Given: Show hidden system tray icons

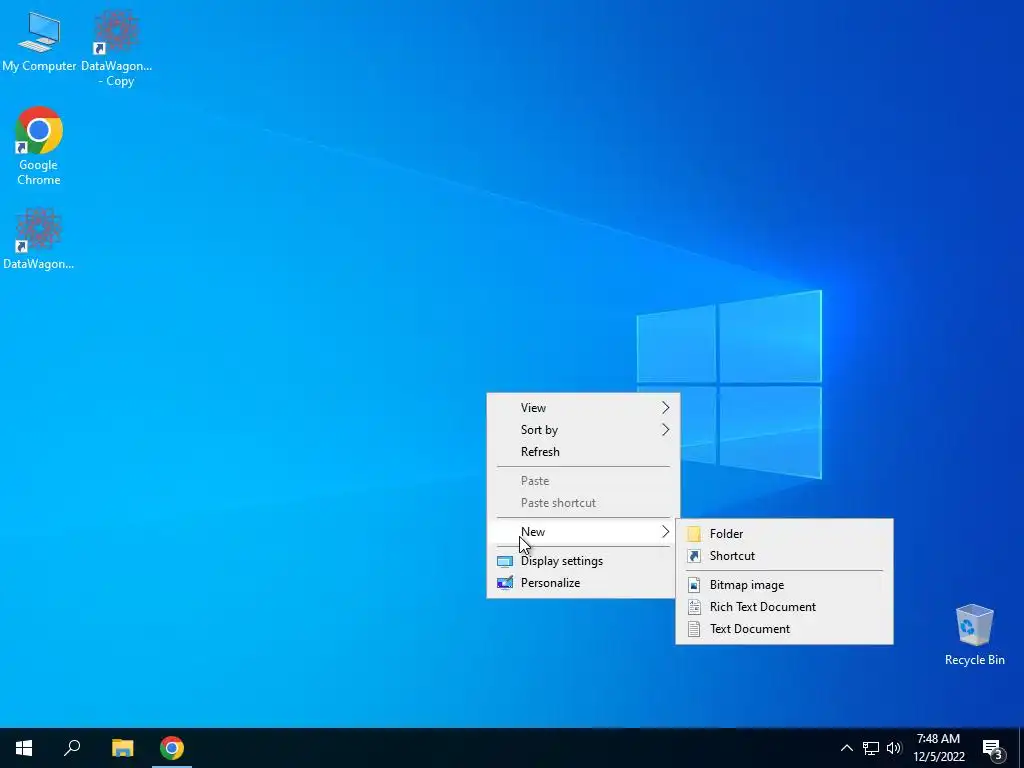Looking at the screenshot, I should click(x=846, y=748).
